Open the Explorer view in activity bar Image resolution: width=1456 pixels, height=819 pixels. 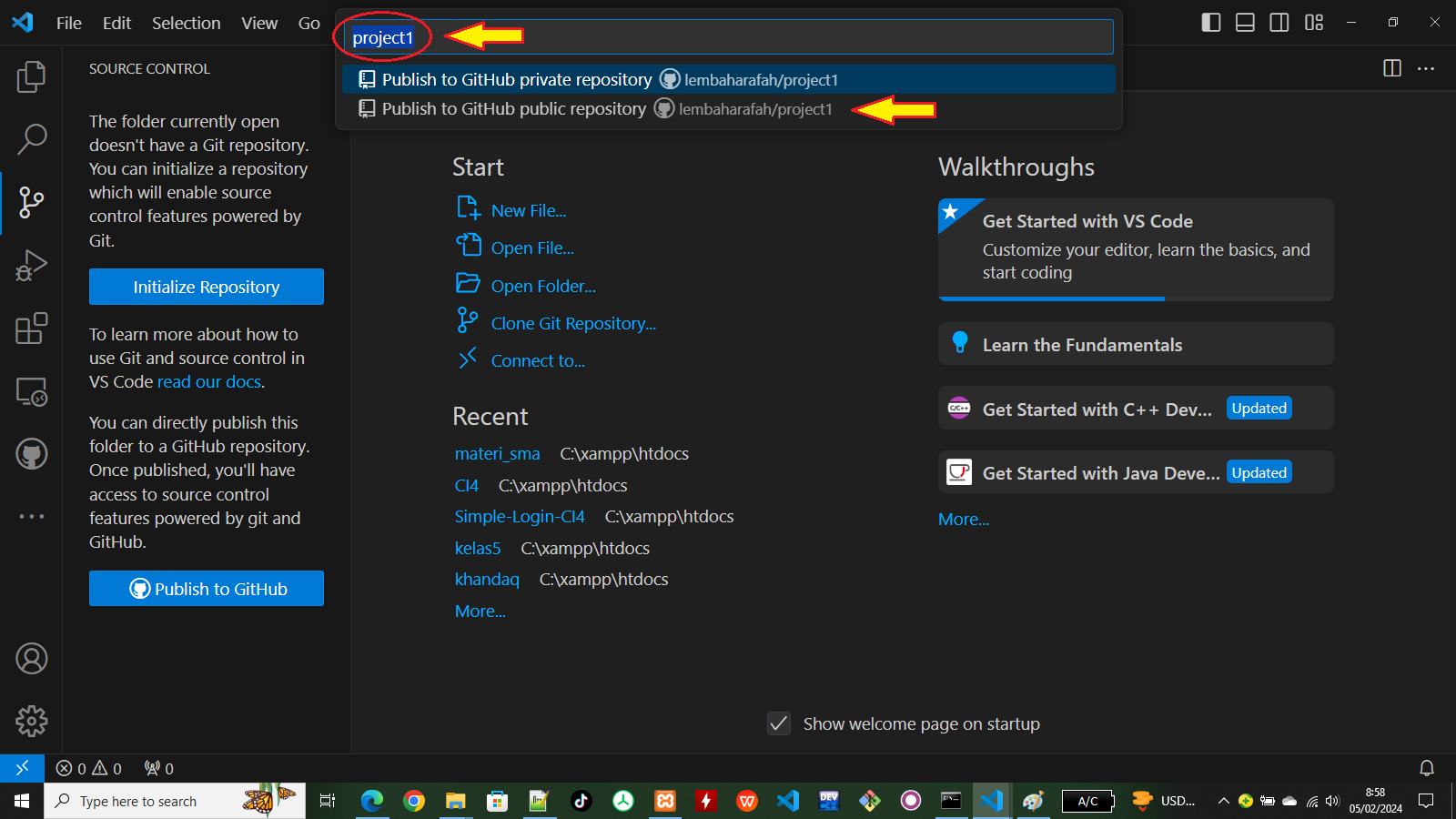pos(31,76)
